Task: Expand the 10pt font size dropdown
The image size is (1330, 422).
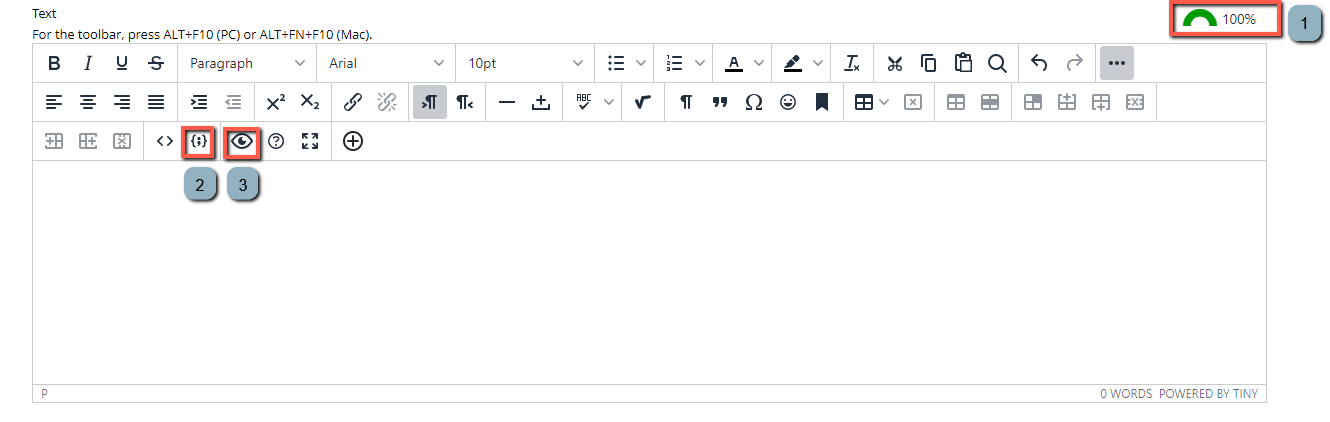Action: click(525, 63)
